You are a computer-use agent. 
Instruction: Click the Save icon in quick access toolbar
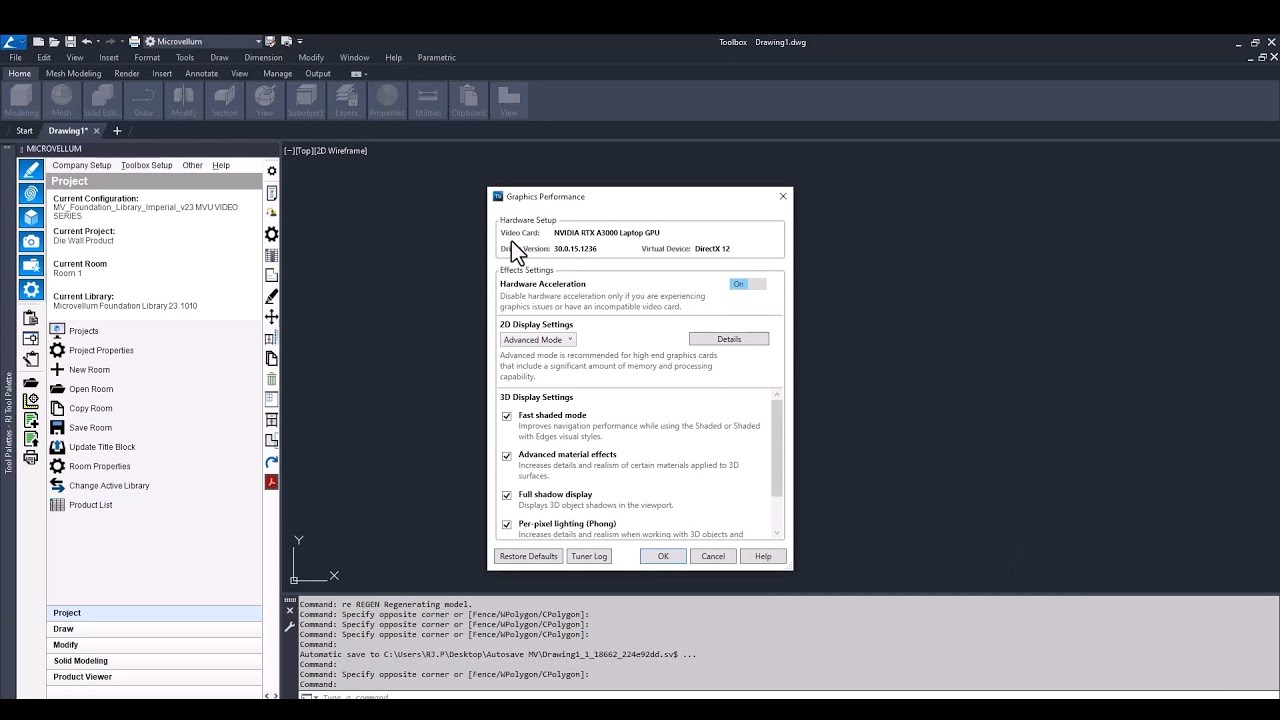click(70, 41)
